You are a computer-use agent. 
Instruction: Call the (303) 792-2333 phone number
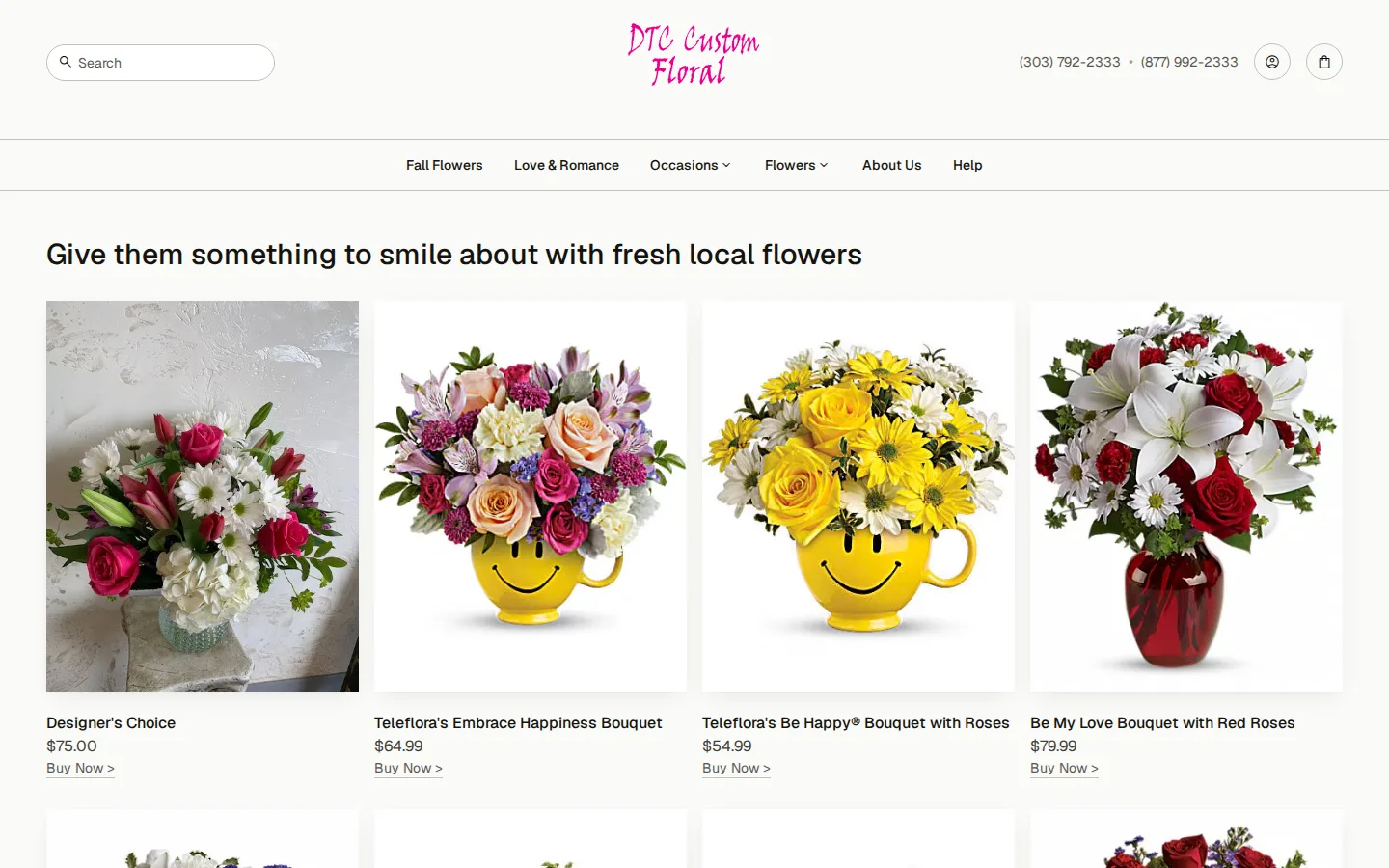click(x=1070, y=62)
